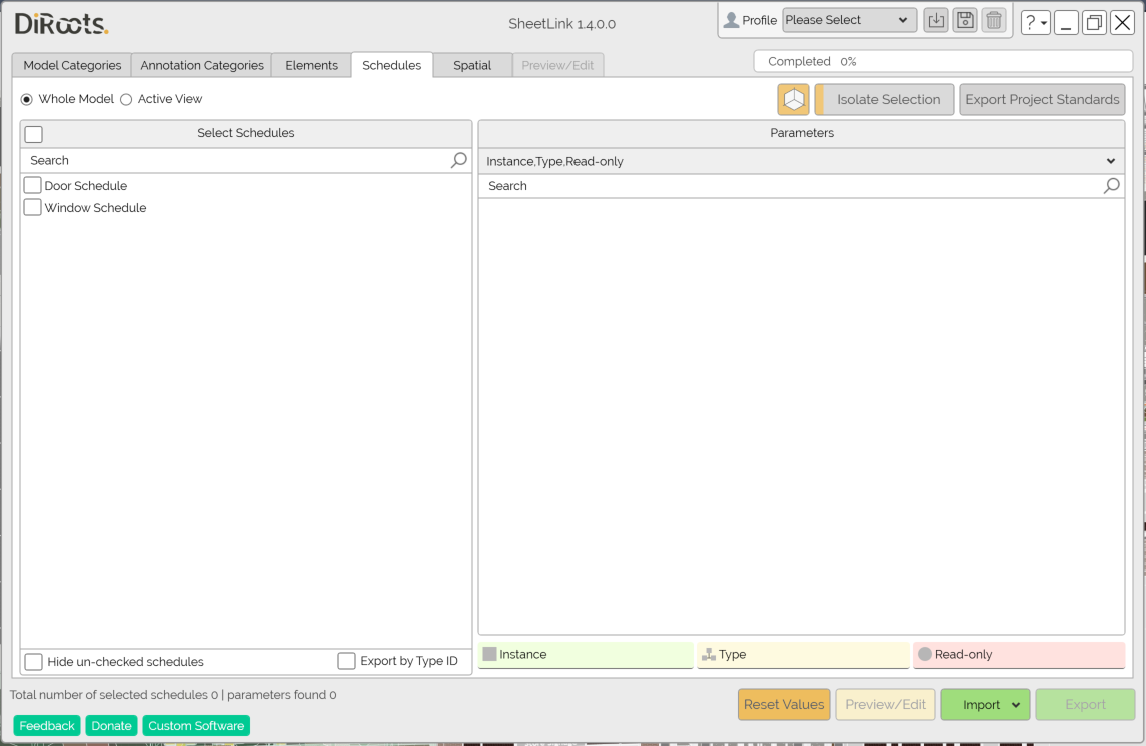Click the 3D cube view icon
This screenshot has height=746, width=1146.
tap(793, 99)
